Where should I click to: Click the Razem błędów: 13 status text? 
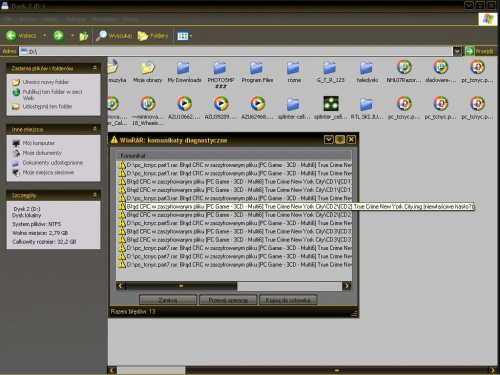pyautogui.click(x=133, y=311)
